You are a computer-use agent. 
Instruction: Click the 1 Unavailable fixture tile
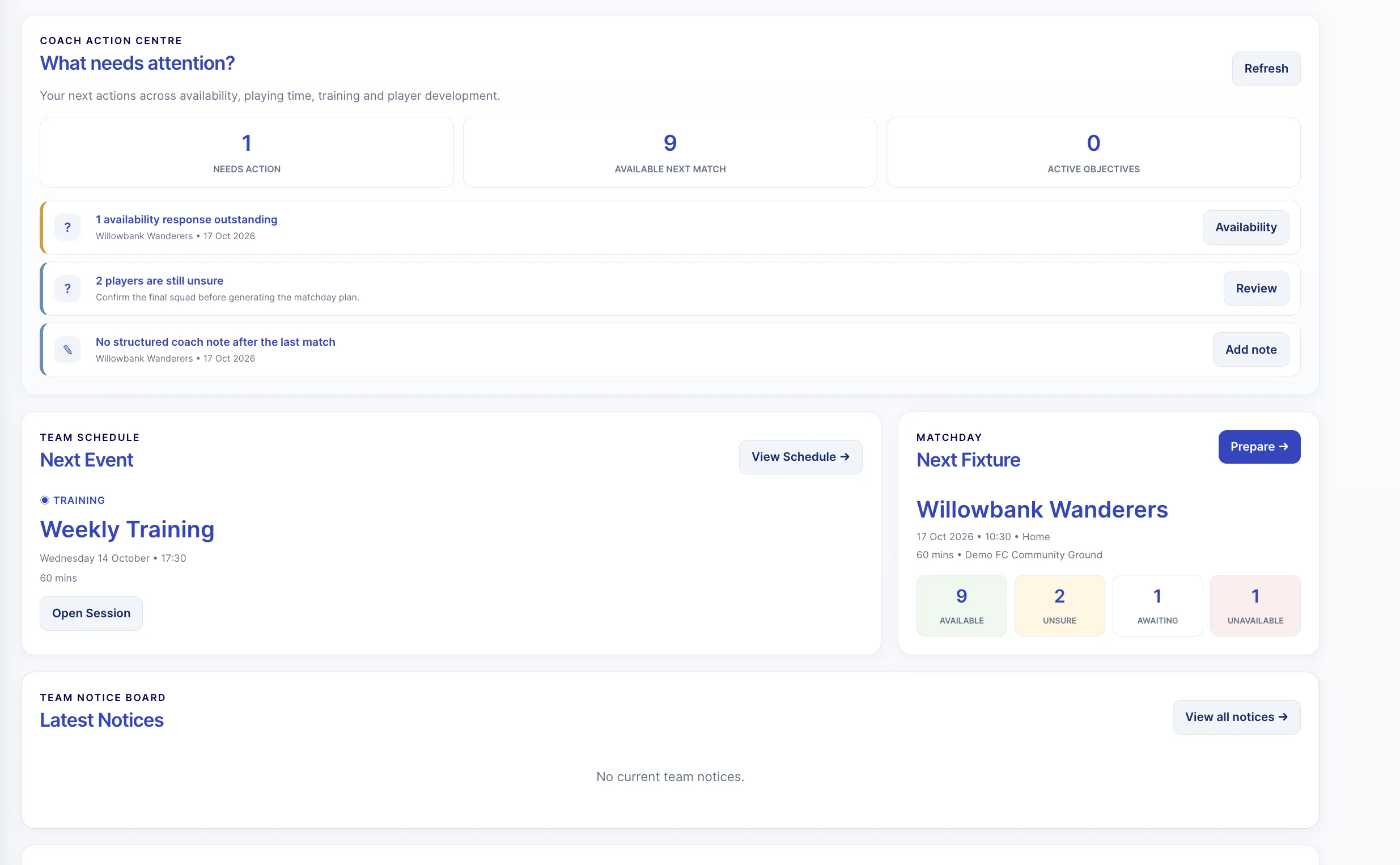tap(1255, 606)
